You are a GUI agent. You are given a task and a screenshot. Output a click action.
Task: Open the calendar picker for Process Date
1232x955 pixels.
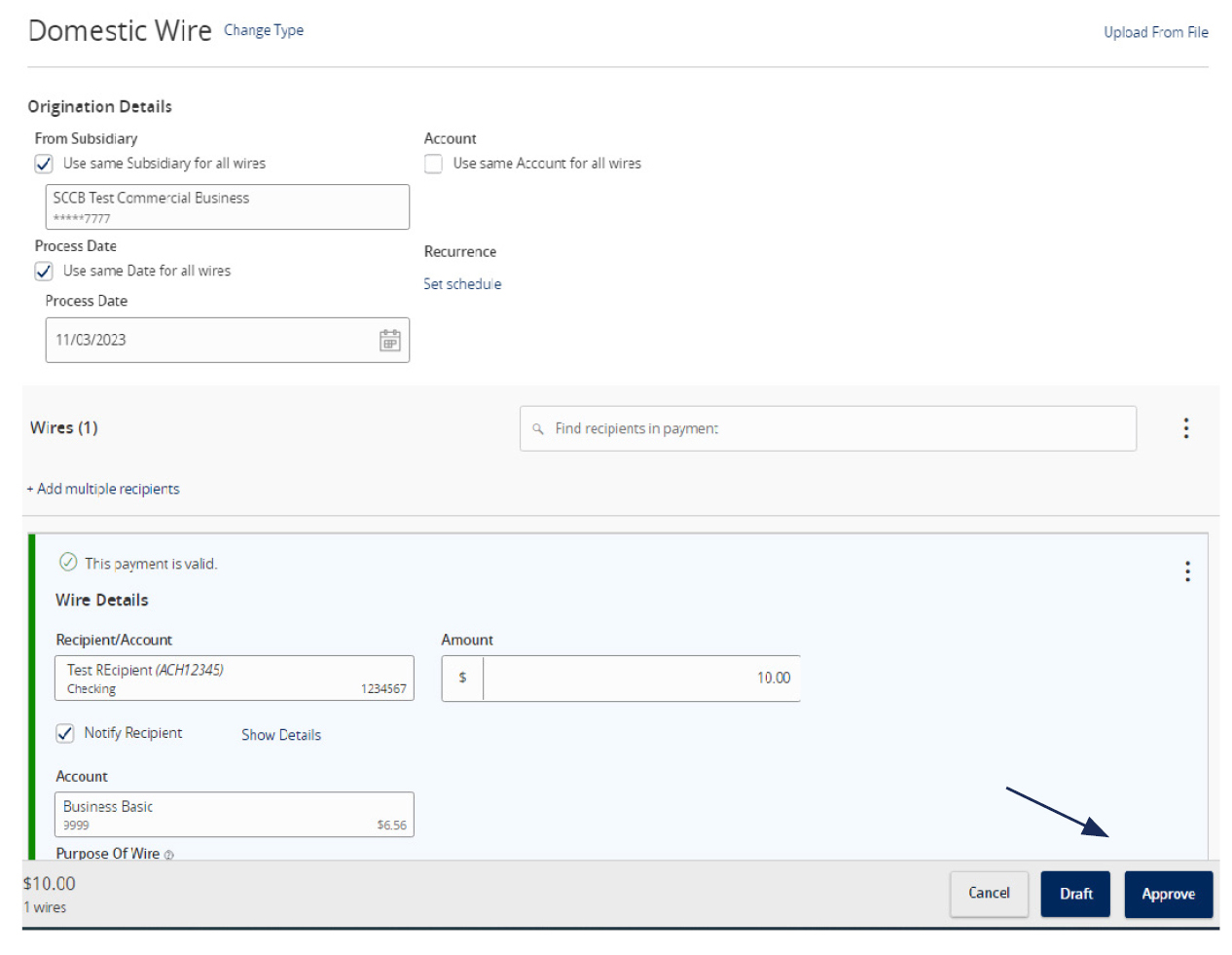point(389,340)
